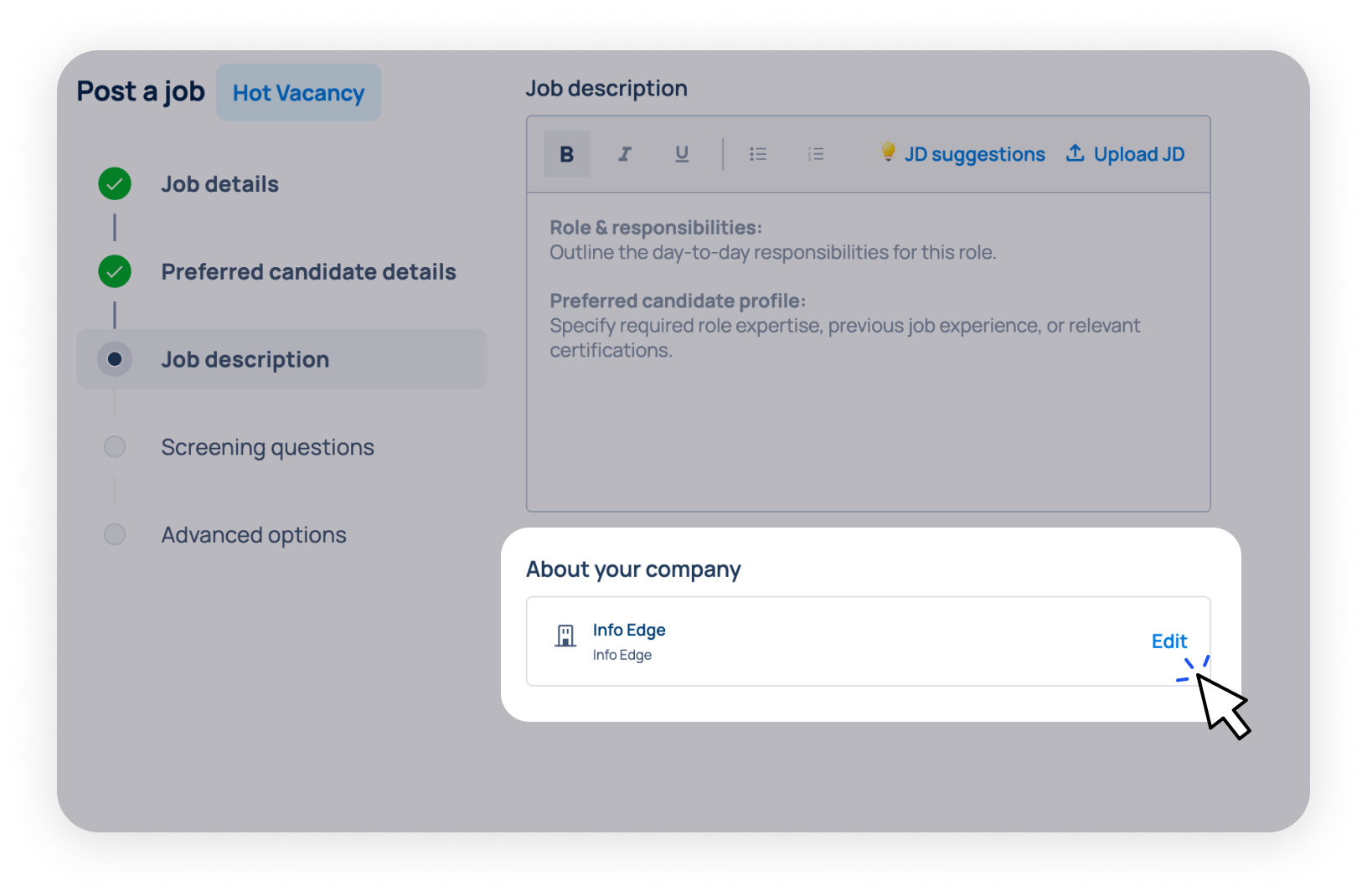The width and height of the screenshot is (1367, 896).
Task: Insert a bulleted list
Action: [758, 154]
